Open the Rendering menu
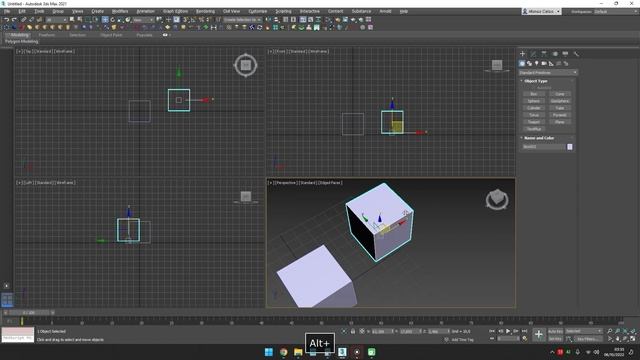 pyautogui.click(x=205, y=11)
